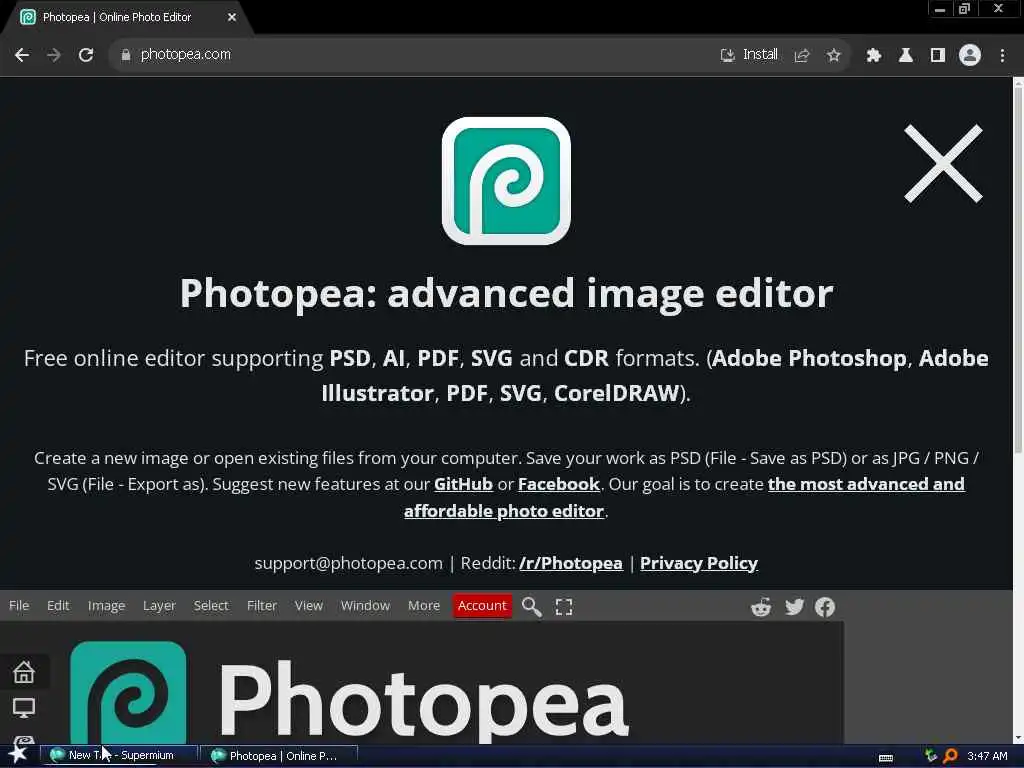Open Photopea Edit menu
Viewport: 1024px width, 768px height.
[x=58, y=605]
